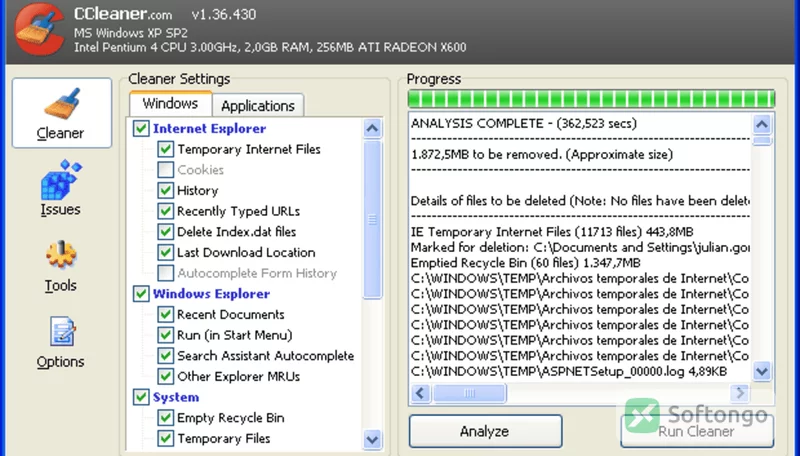Uncheck Last Download Location

click(x=165, y=252)
